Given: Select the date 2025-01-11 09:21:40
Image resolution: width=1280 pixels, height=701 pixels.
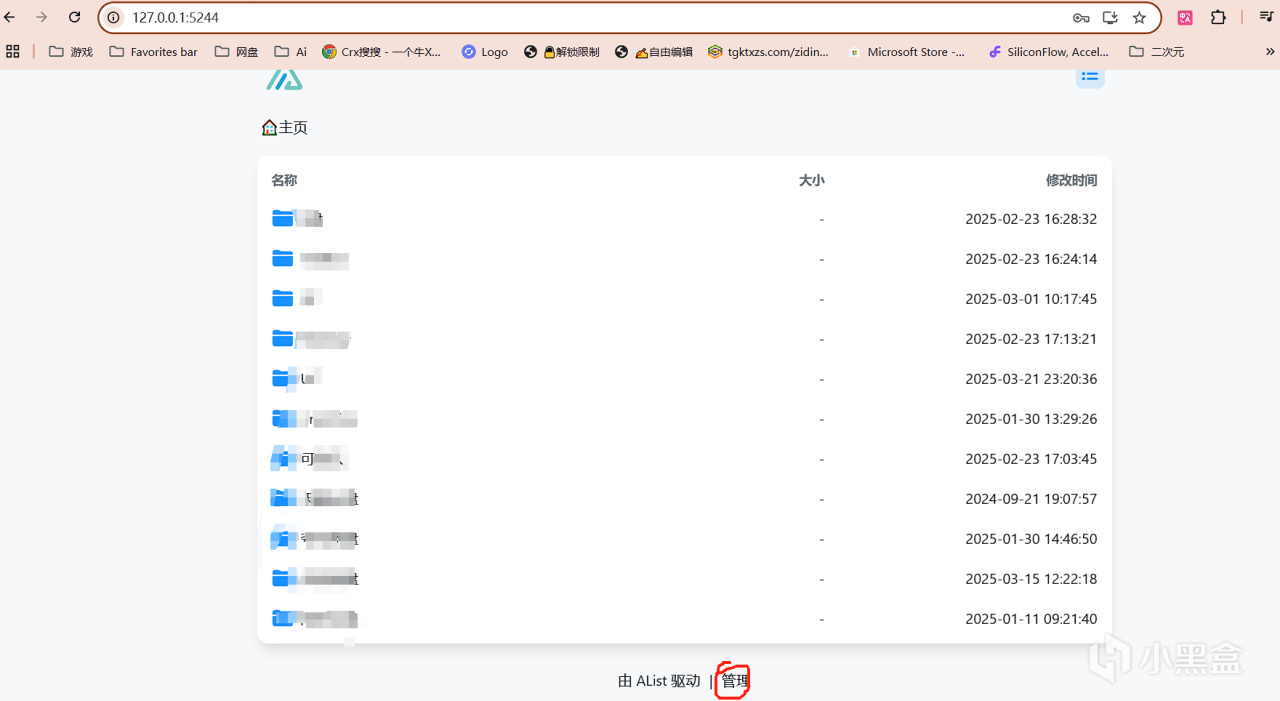Looking at the screenshot, I should pyautogui.click(x=1031, y=619).
